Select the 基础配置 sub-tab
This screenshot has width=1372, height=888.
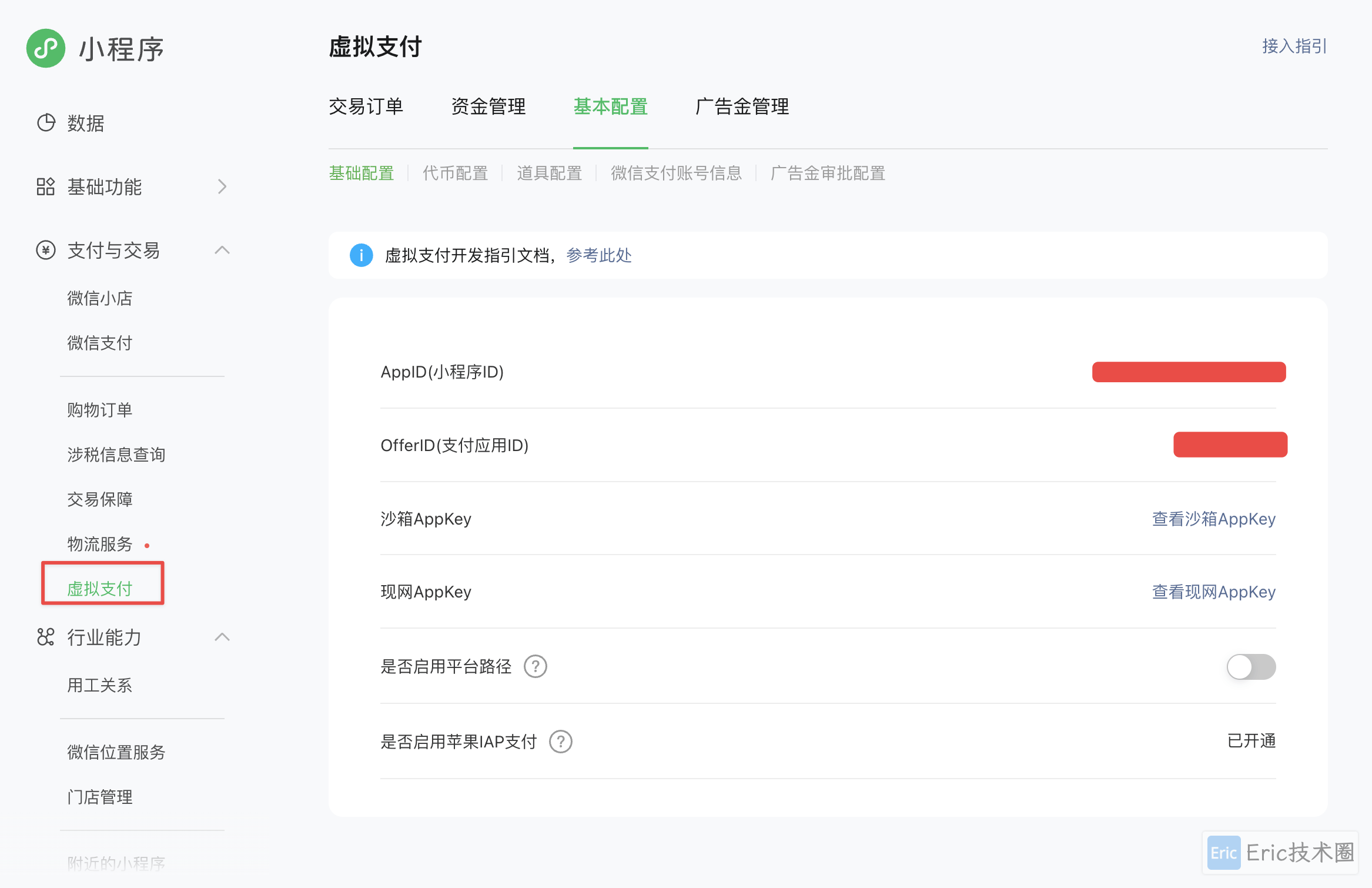click(362, 173)
